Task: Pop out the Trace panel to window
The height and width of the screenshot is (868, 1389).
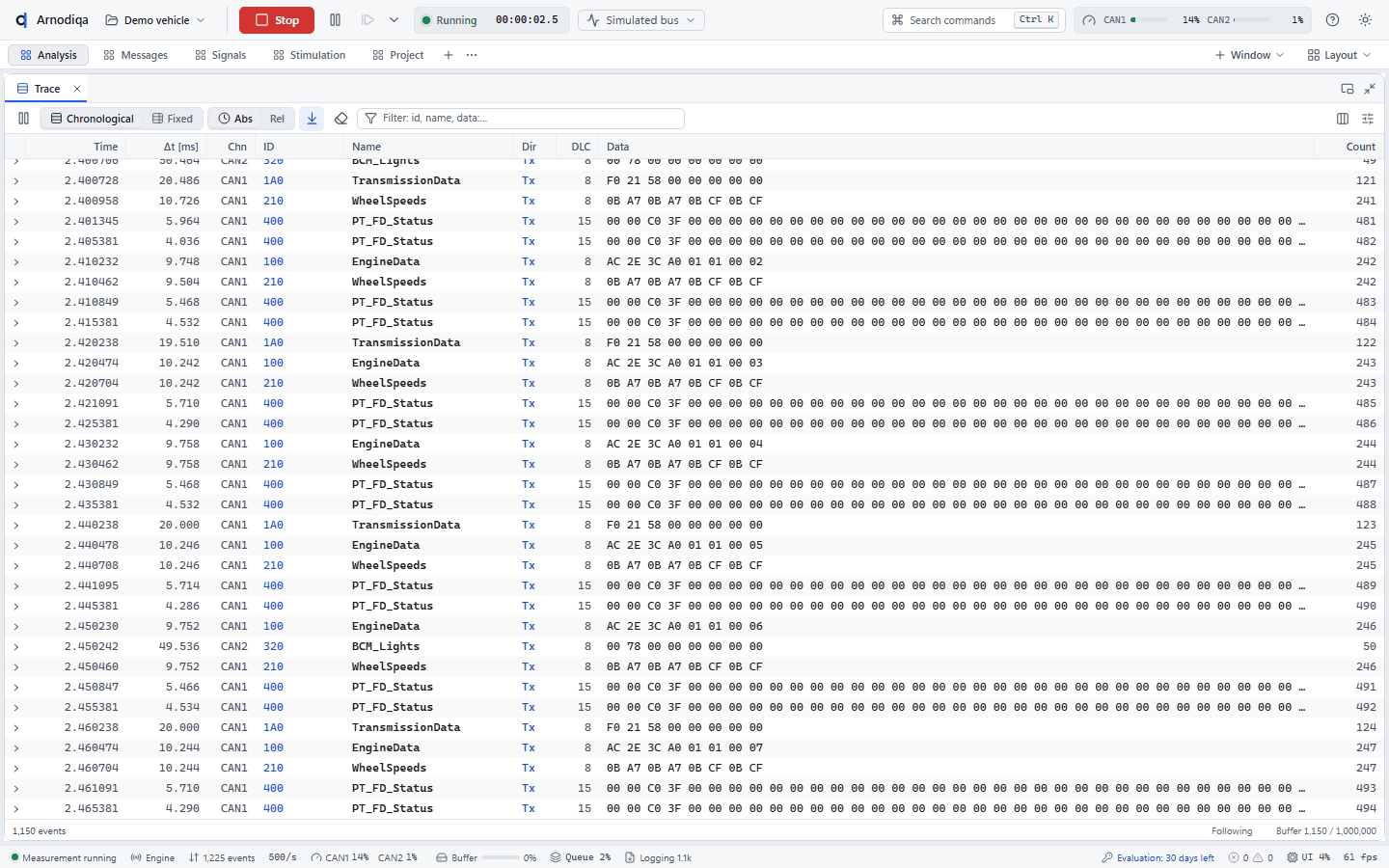Action: [x=1348, y=89]
